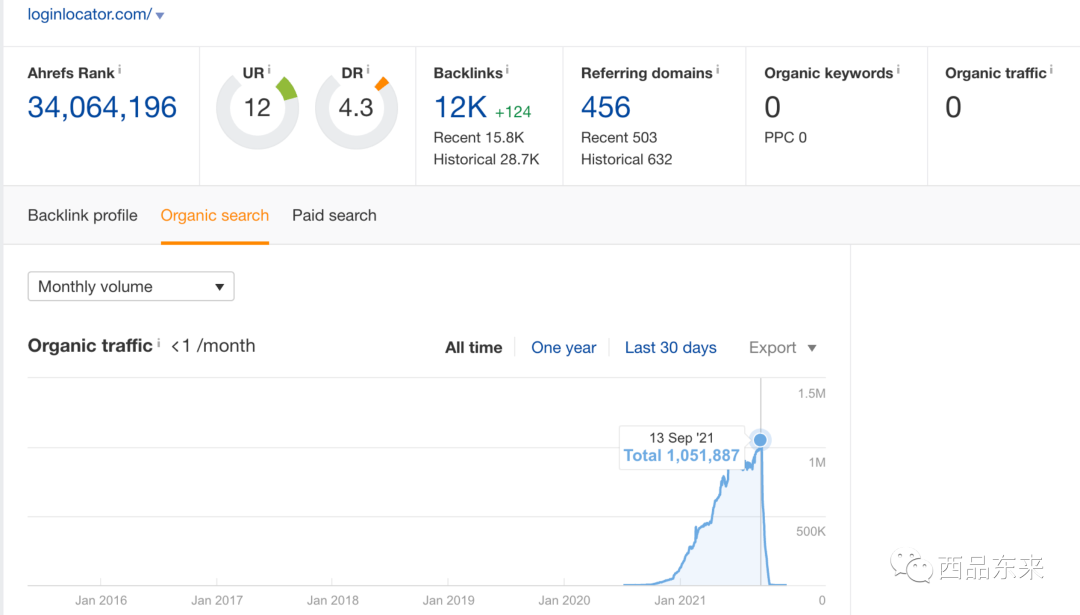Click the Historical 632 referring domains text

(x=626, y=159)
